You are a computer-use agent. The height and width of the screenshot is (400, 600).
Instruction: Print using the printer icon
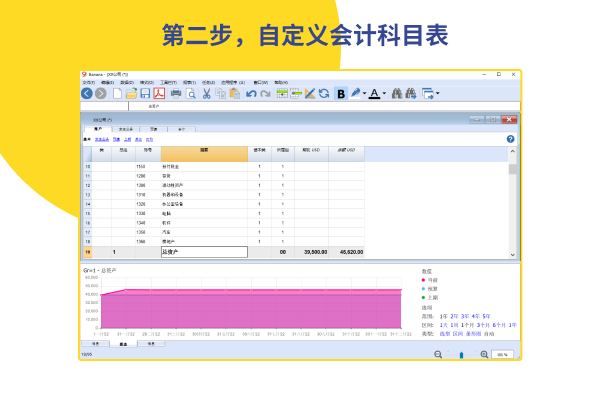click(176, 93)
